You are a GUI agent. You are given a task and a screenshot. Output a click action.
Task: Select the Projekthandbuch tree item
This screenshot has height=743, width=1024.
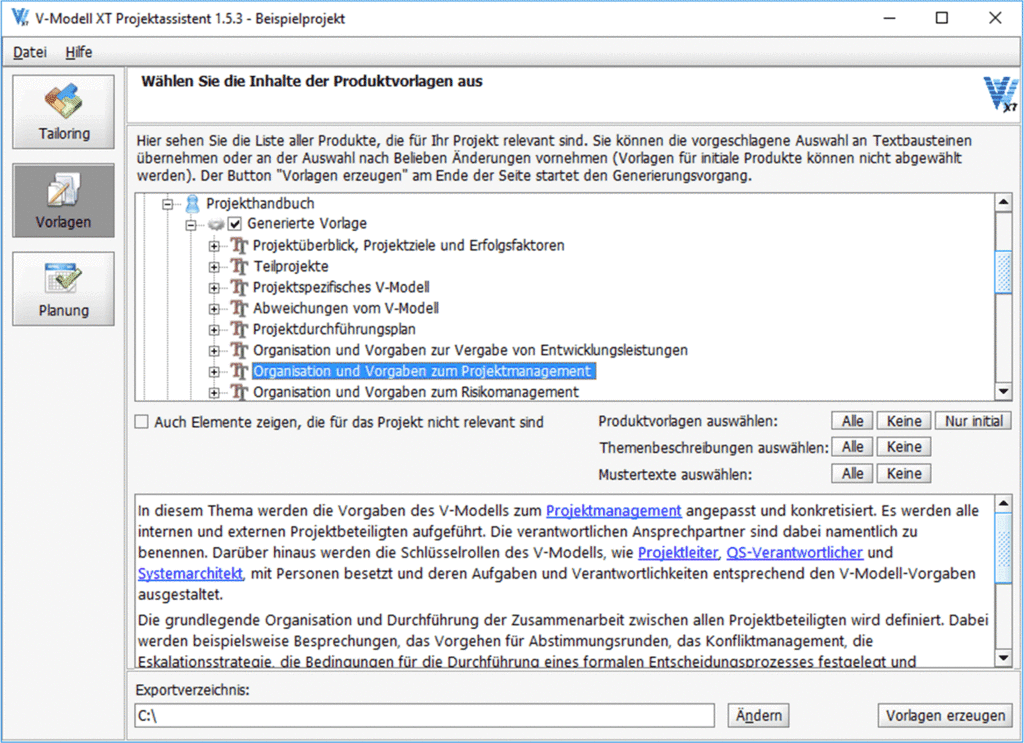(260, 204)
